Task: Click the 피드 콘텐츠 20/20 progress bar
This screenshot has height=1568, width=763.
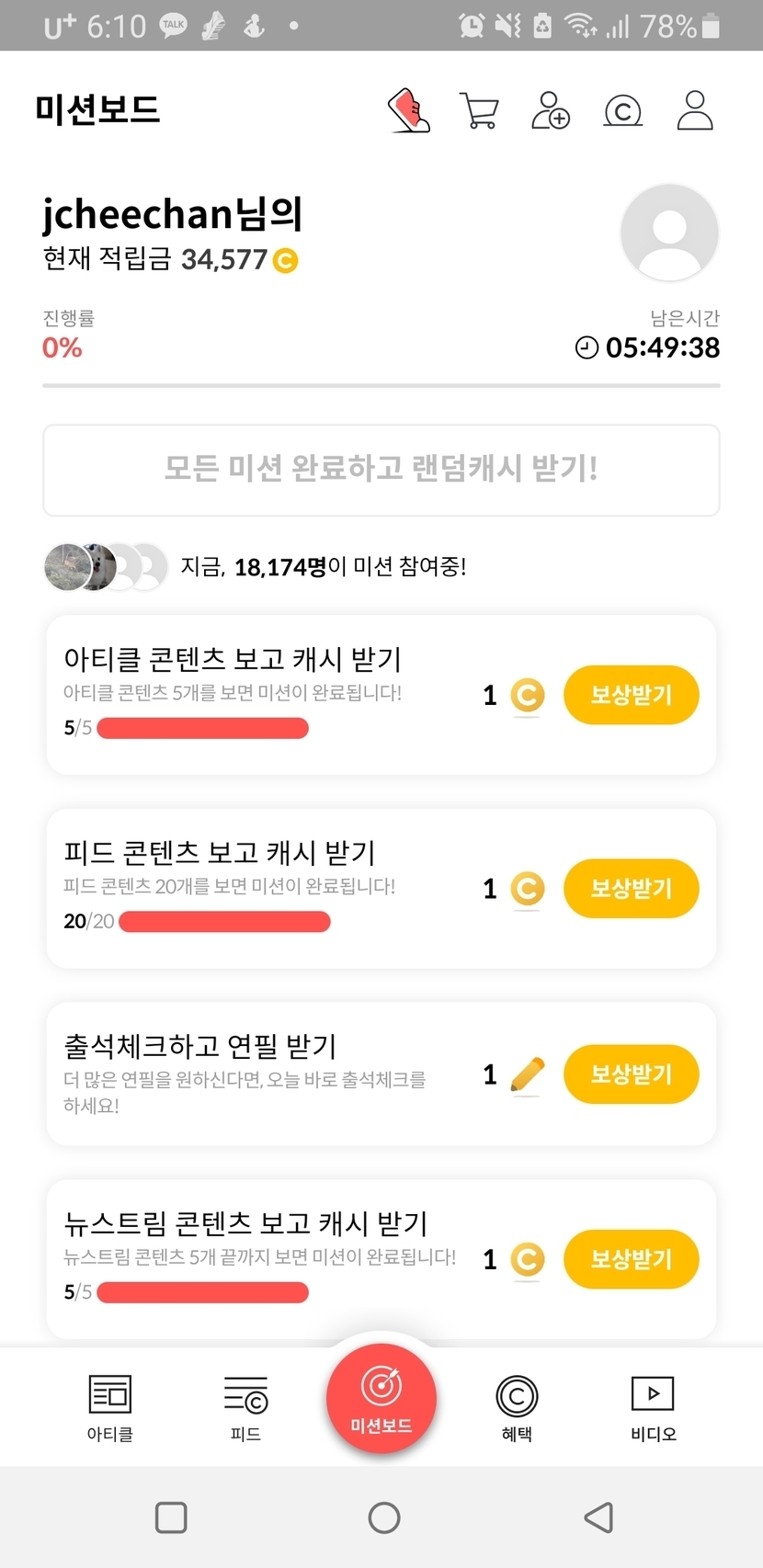Action: (x=224, y=922)
